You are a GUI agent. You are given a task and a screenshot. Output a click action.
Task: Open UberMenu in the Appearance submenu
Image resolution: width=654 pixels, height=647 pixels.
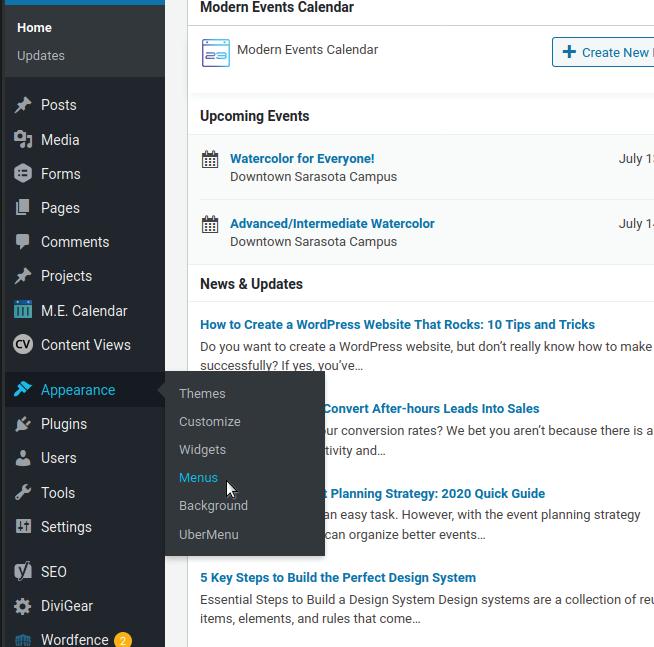click(209, 534)
